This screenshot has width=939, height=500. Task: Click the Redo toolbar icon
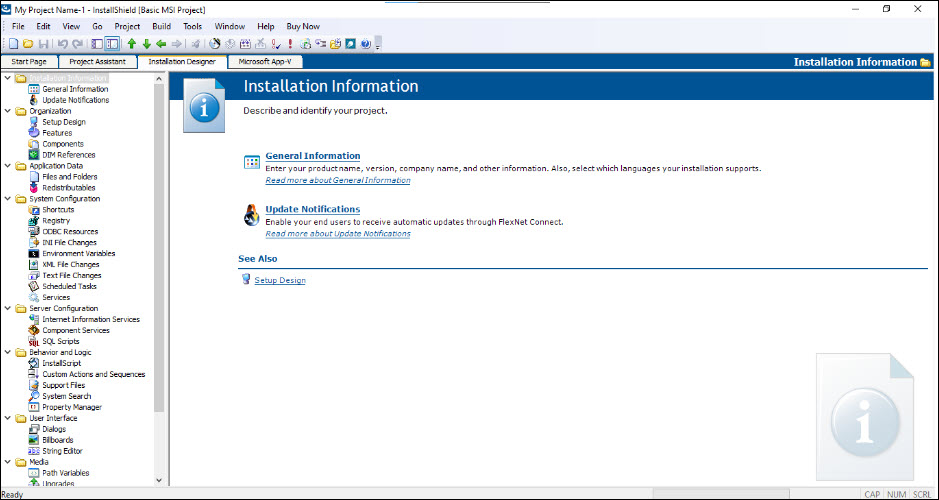click(x=78, y=44)
